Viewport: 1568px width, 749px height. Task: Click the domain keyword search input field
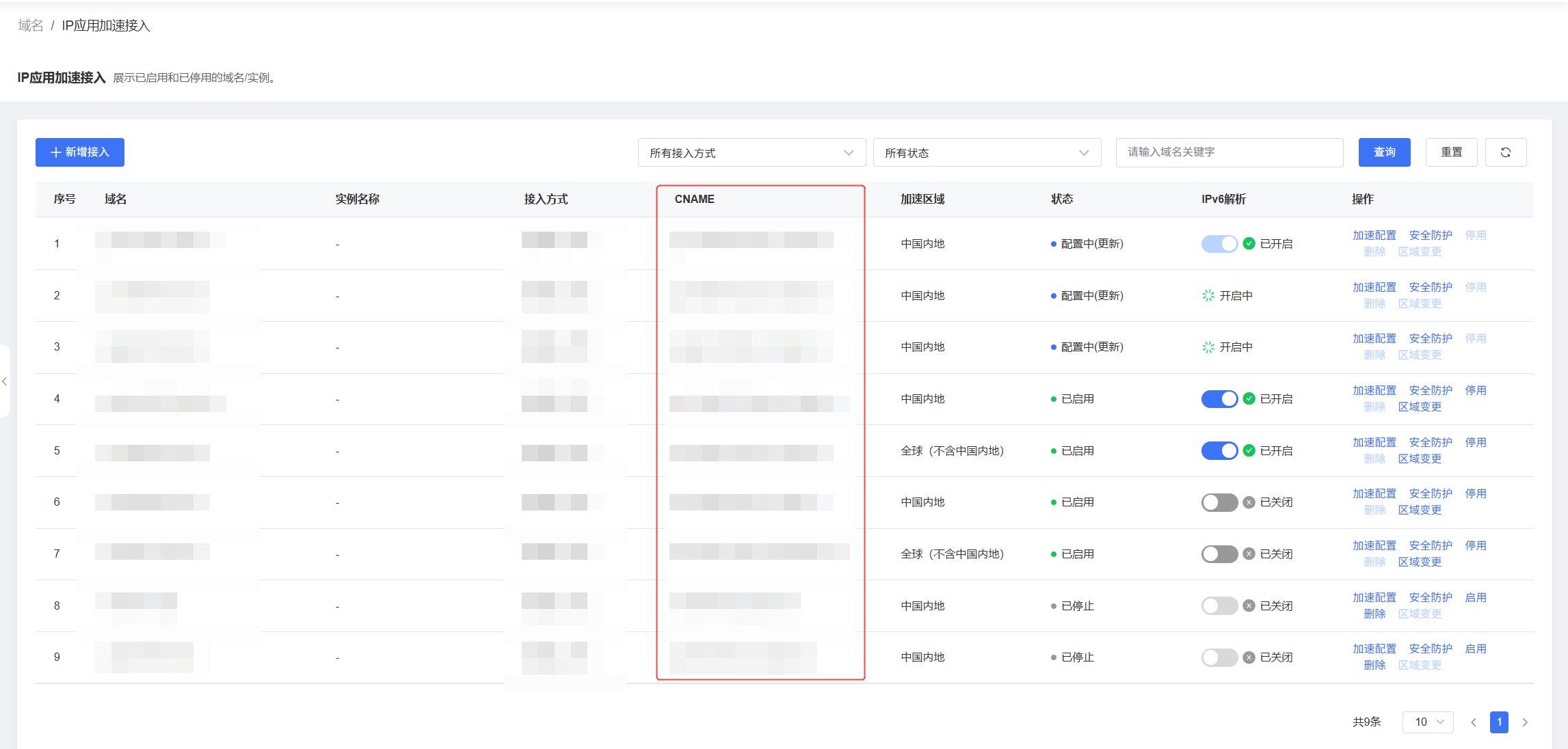pyautogui.click(x=1229, y=152)
